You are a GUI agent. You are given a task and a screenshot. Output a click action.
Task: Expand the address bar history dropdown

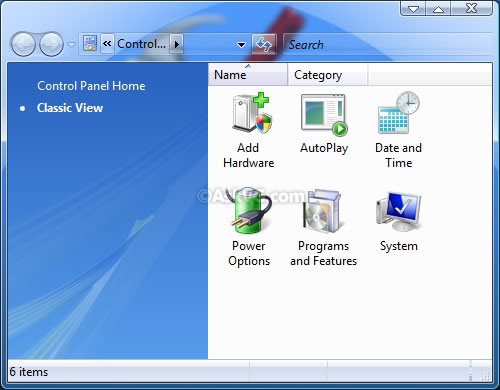[x=241, y=44]
